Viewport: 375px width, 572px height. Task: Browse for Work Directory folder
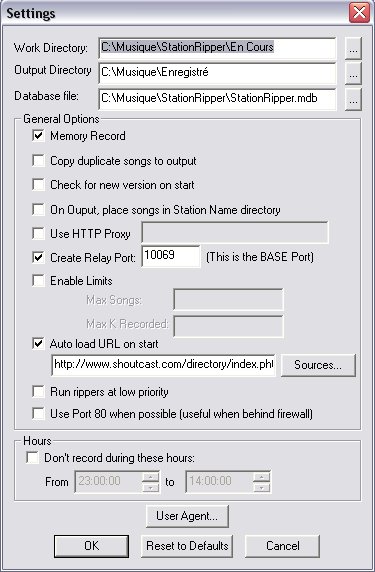tap(353, 48)
